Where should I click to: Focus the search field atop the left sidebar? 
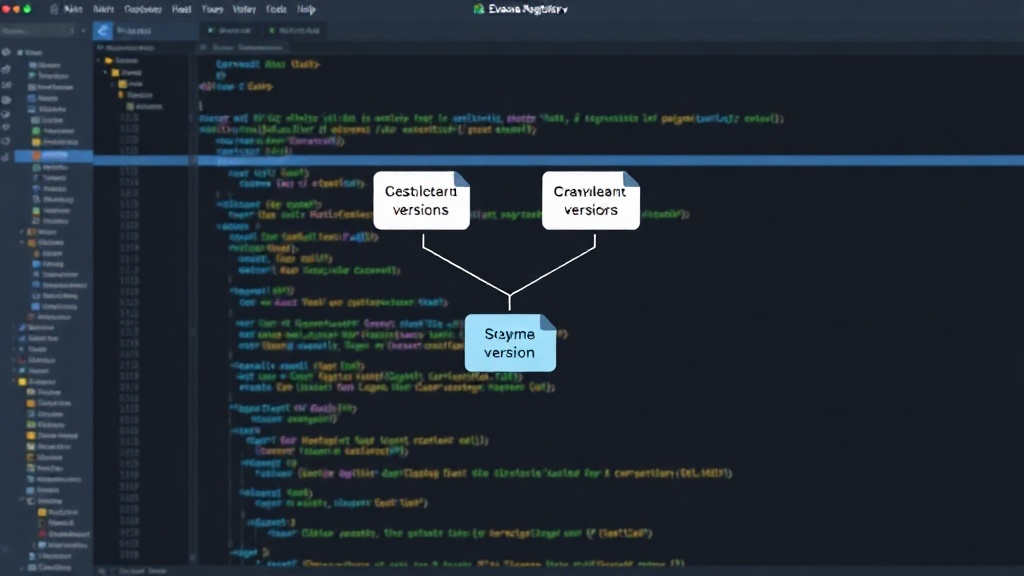pyautogui.click(x=38, y=31)
